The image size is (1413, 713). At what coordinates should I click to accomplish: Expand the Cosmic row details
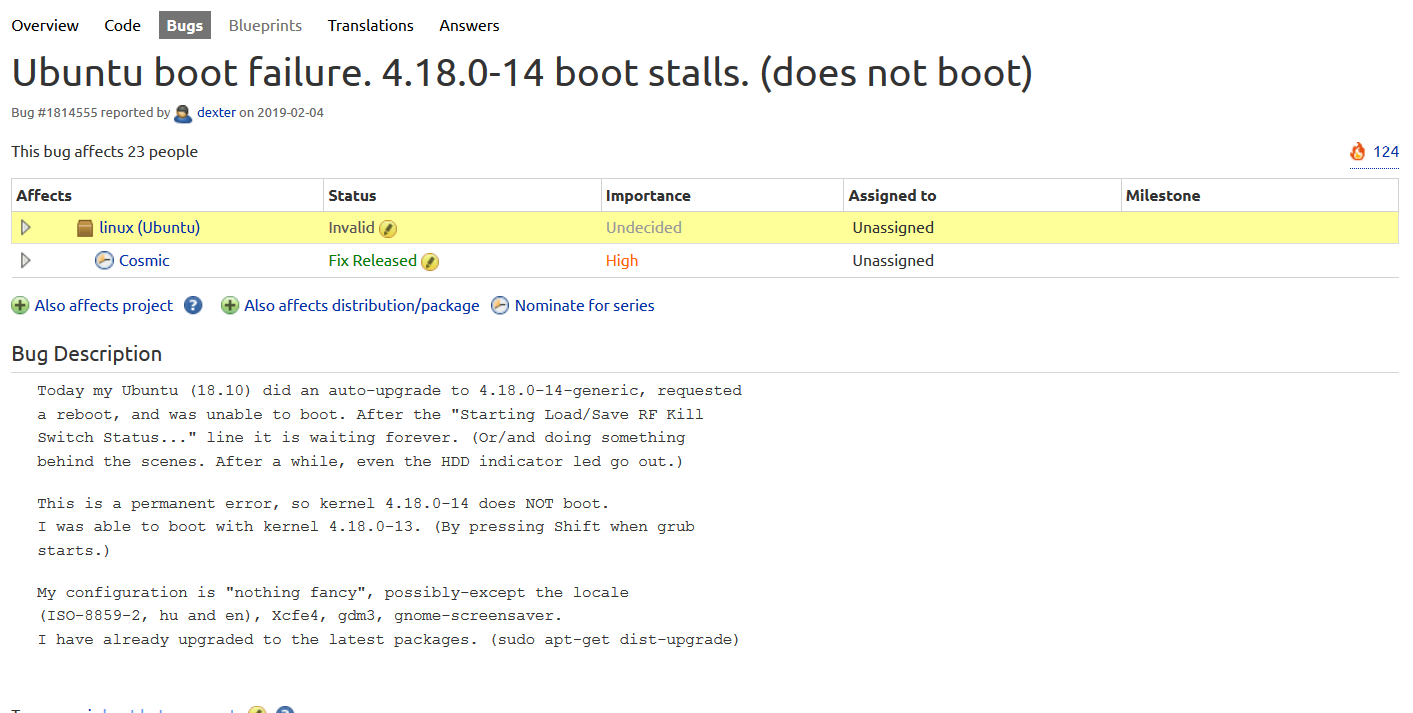(x=26, y=261)
